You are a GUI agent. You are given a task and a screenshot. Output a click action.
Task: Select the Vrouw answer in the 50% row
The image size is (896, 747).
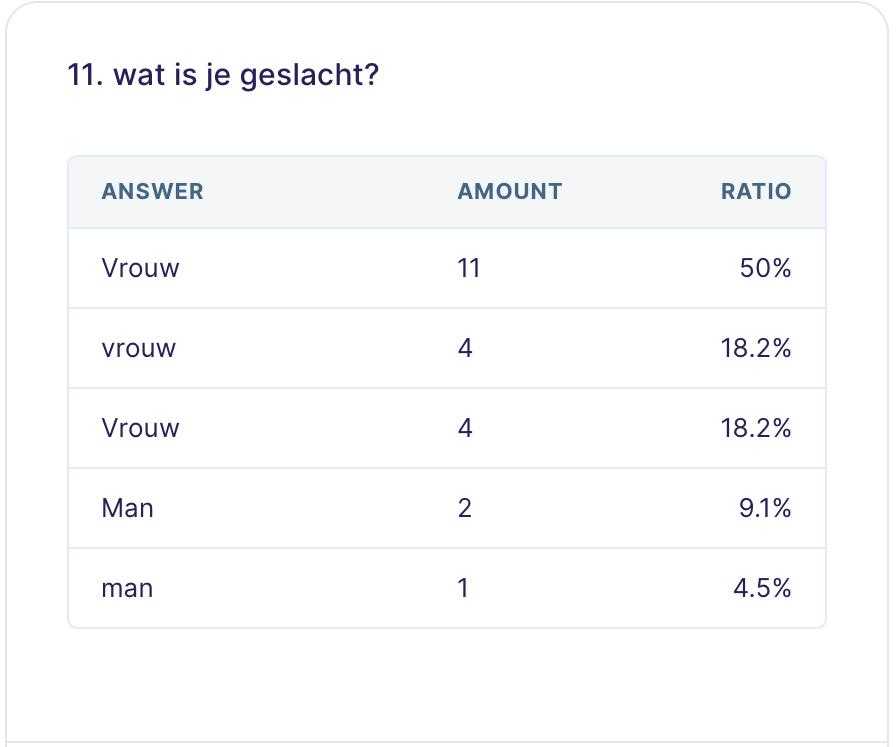(x=140, y=268)
